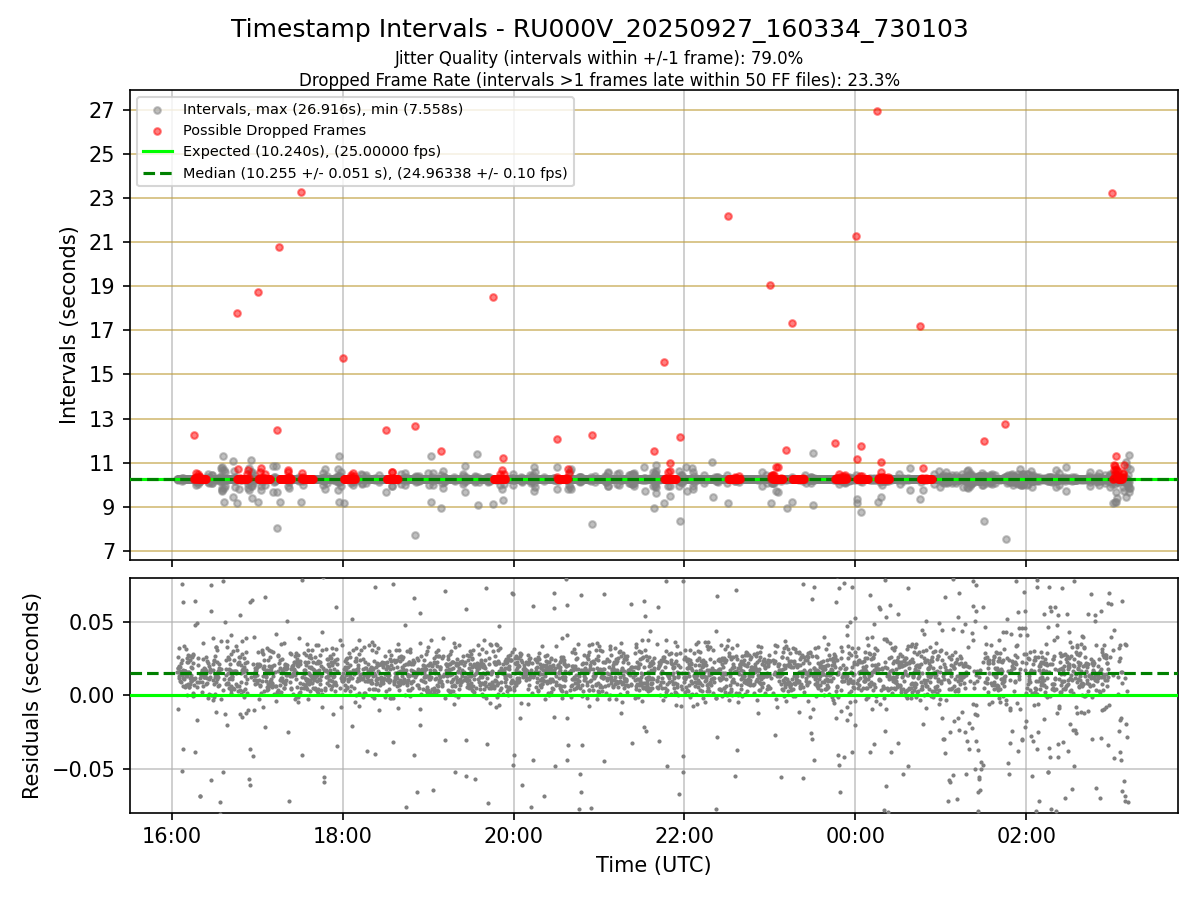Click the "Intervals (seconds)" y-axis label
This screenshot has height=900, width=1200.
point(68,325)
